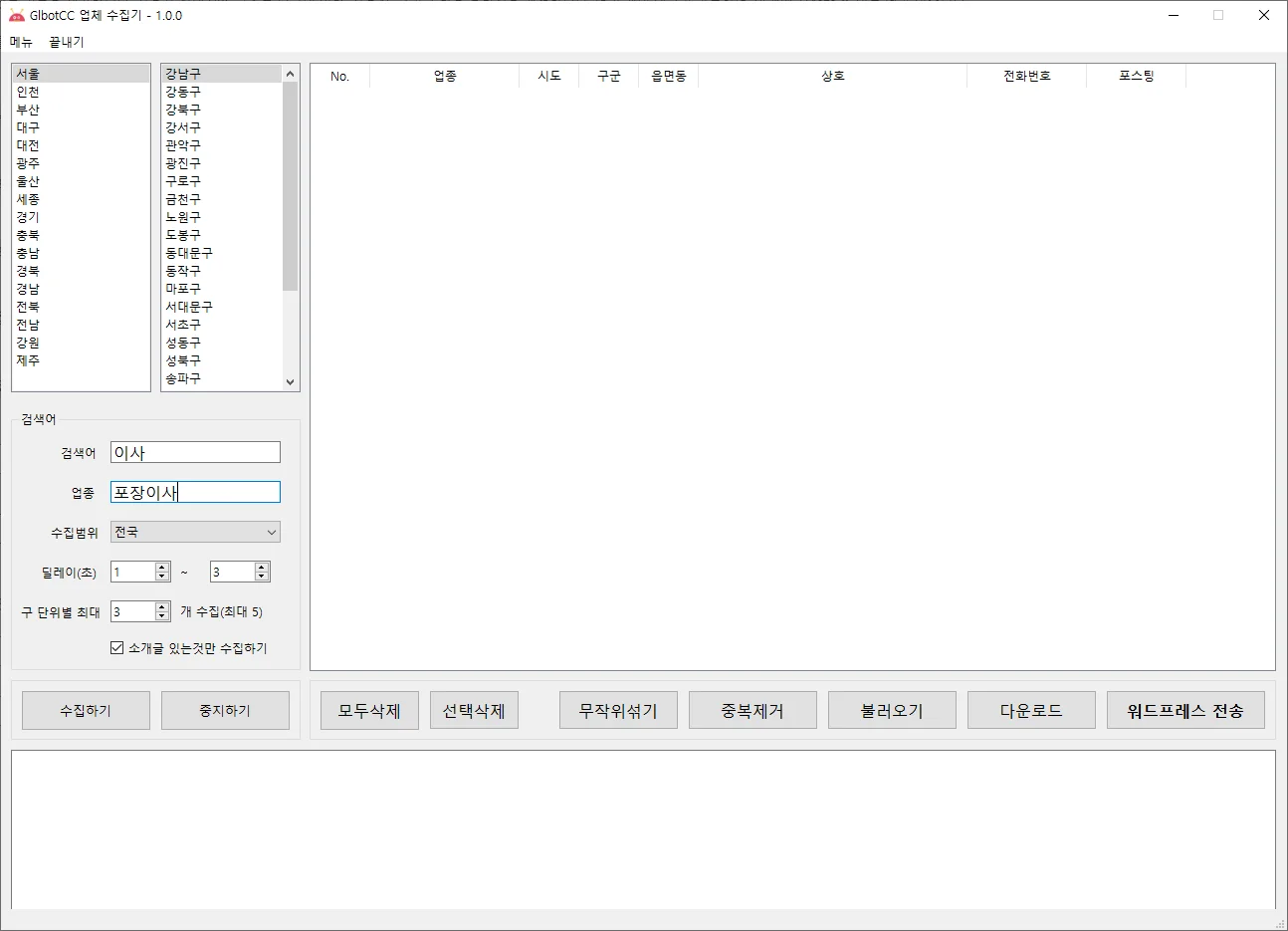This screenshot has width=1288, height=931.
Task: Select 울산 in the region list
Action: (81, 181)
